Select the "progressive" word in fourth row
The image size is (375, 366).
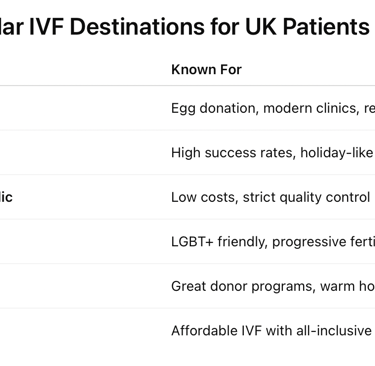click(306, 242)
